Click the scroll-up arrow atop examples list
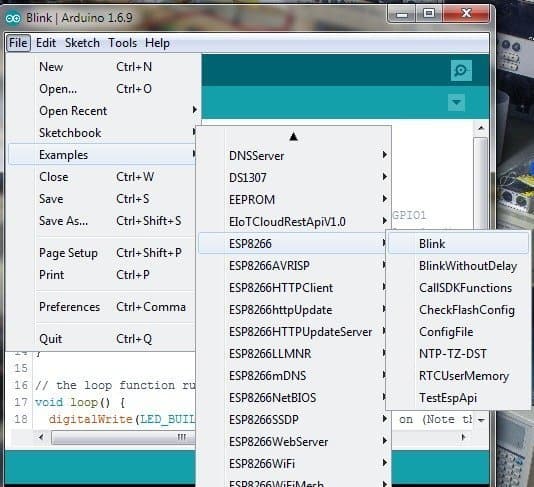Image resolution: width=534 pixels, height=487 pixels. [x=294, y=137]
